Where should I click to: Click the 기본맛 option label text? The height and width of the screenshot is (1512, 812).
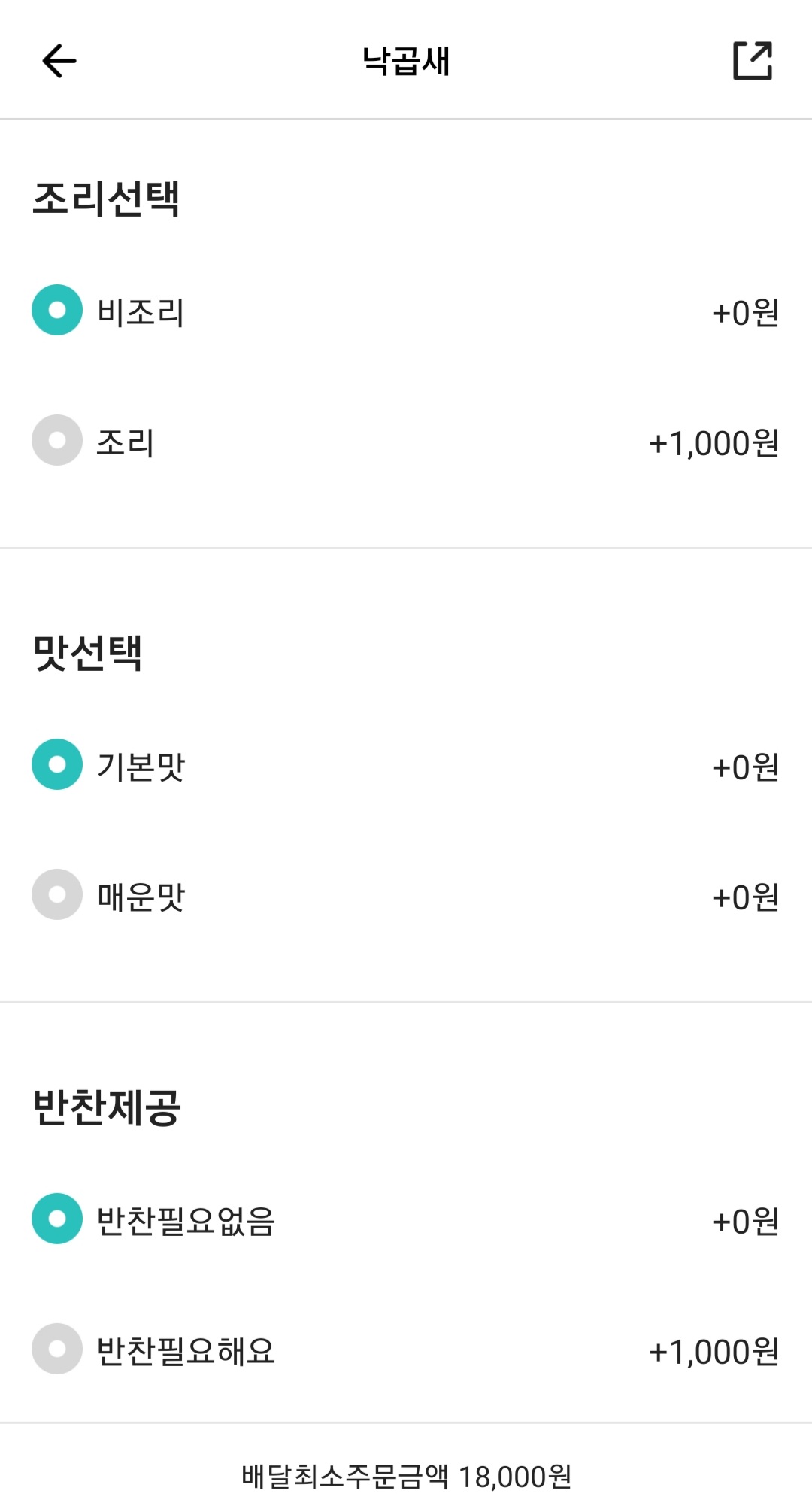click(141, 767)
